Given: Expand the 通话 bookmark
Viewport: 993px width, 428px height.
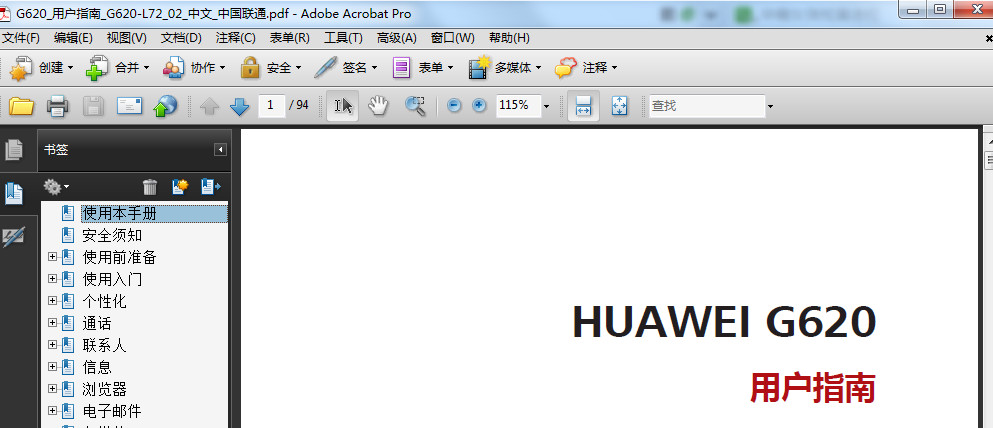Looking at the screenshot, I should (53, 323).
